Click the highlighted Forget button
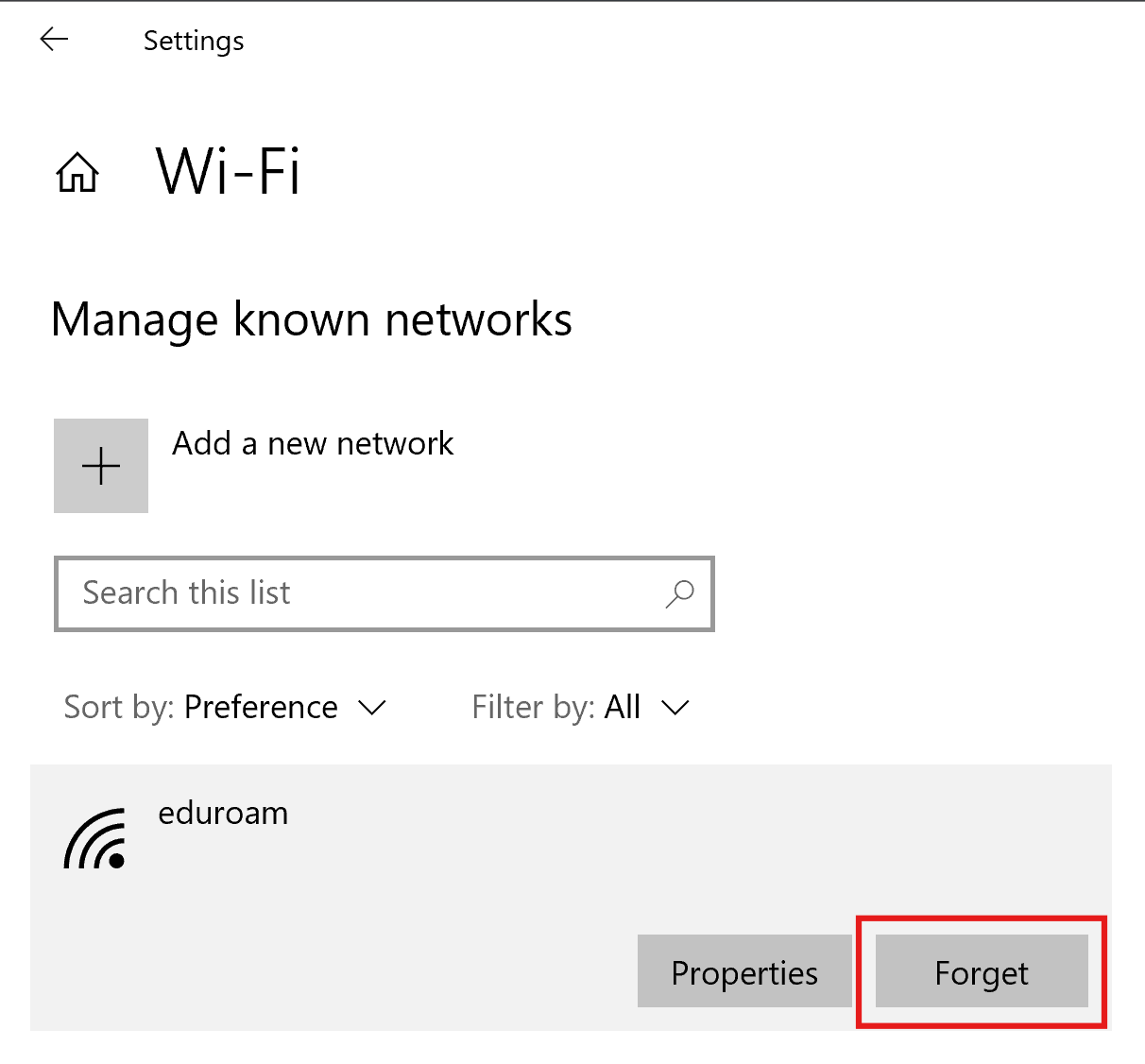Viewport: 1145px width, 1064px height. pyautogui.click(x=981, y=972)
